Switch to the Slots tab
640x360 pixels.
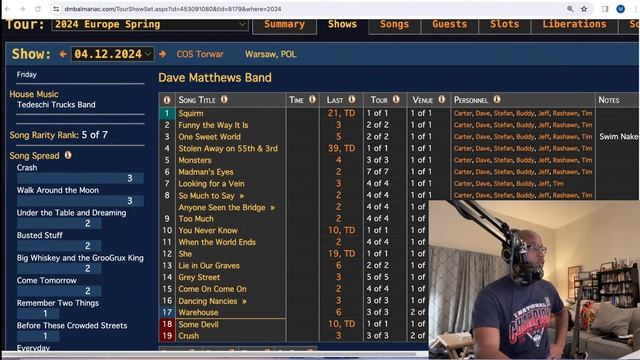504,24
